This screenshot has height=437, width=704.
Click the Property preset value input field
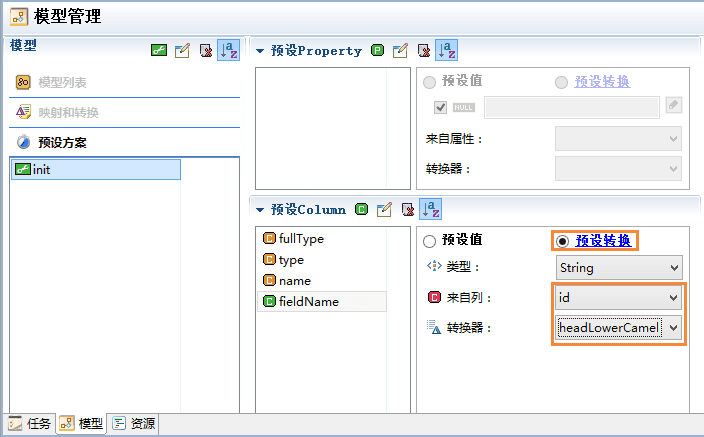572,107
